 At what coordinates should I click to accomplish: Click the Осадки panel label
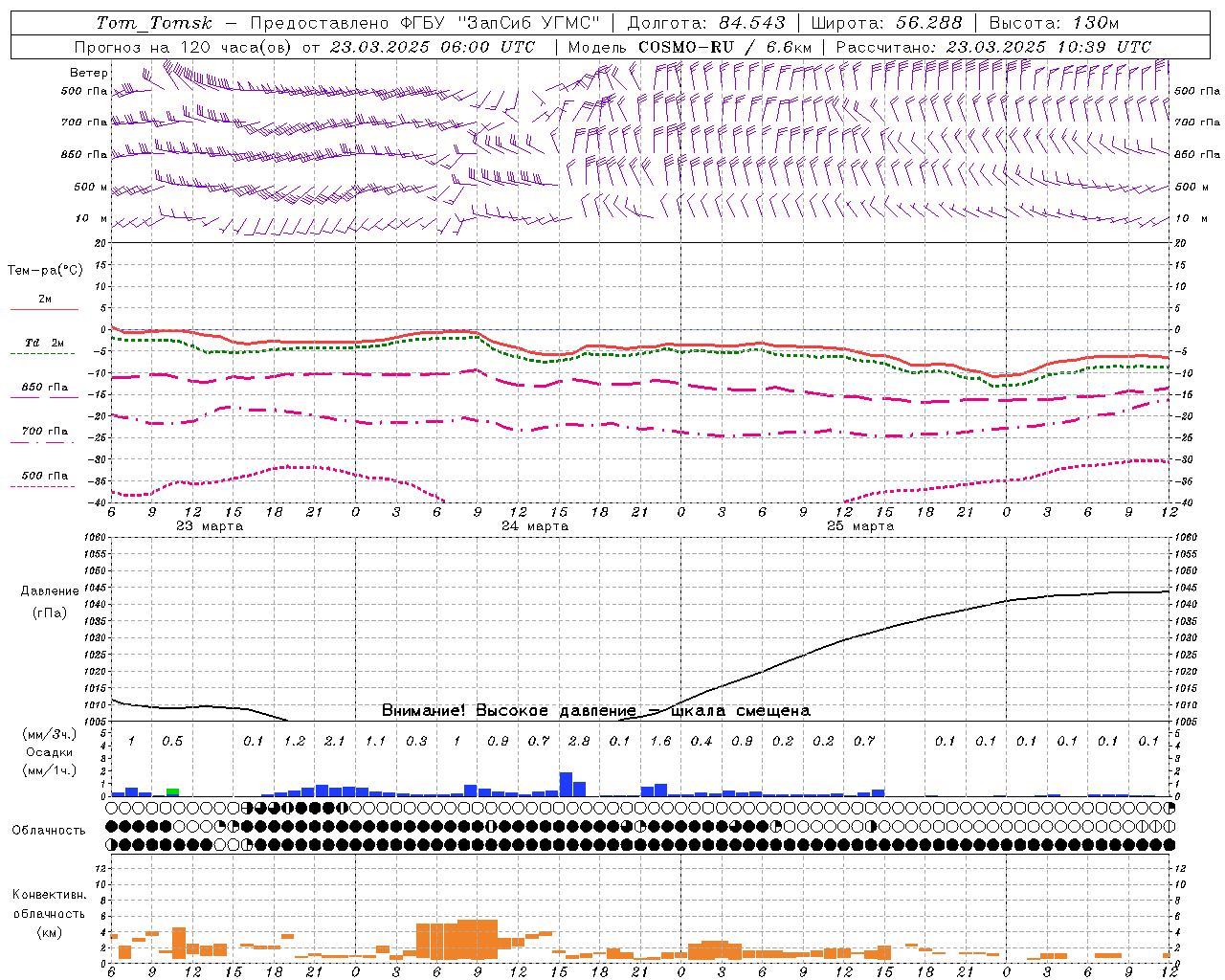pyautogui.click(x=47, y=753)
